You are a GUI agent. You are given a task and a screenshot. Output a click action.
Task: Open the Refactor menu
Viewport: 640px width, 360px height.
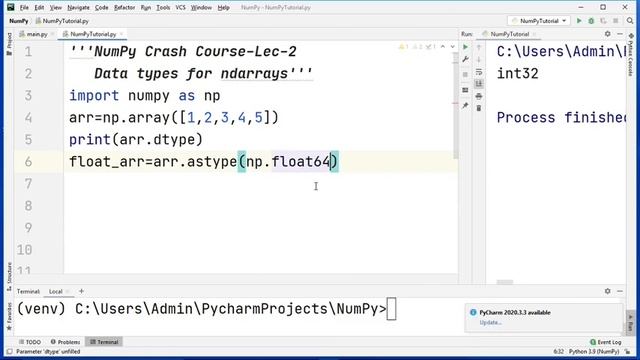pyautogui.click(x=124, y=7)
